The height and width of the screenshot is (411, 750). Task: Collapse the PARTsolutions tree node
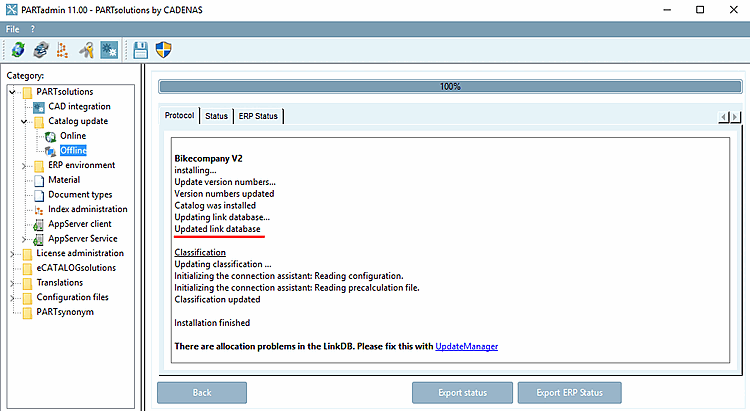[13, 92]
